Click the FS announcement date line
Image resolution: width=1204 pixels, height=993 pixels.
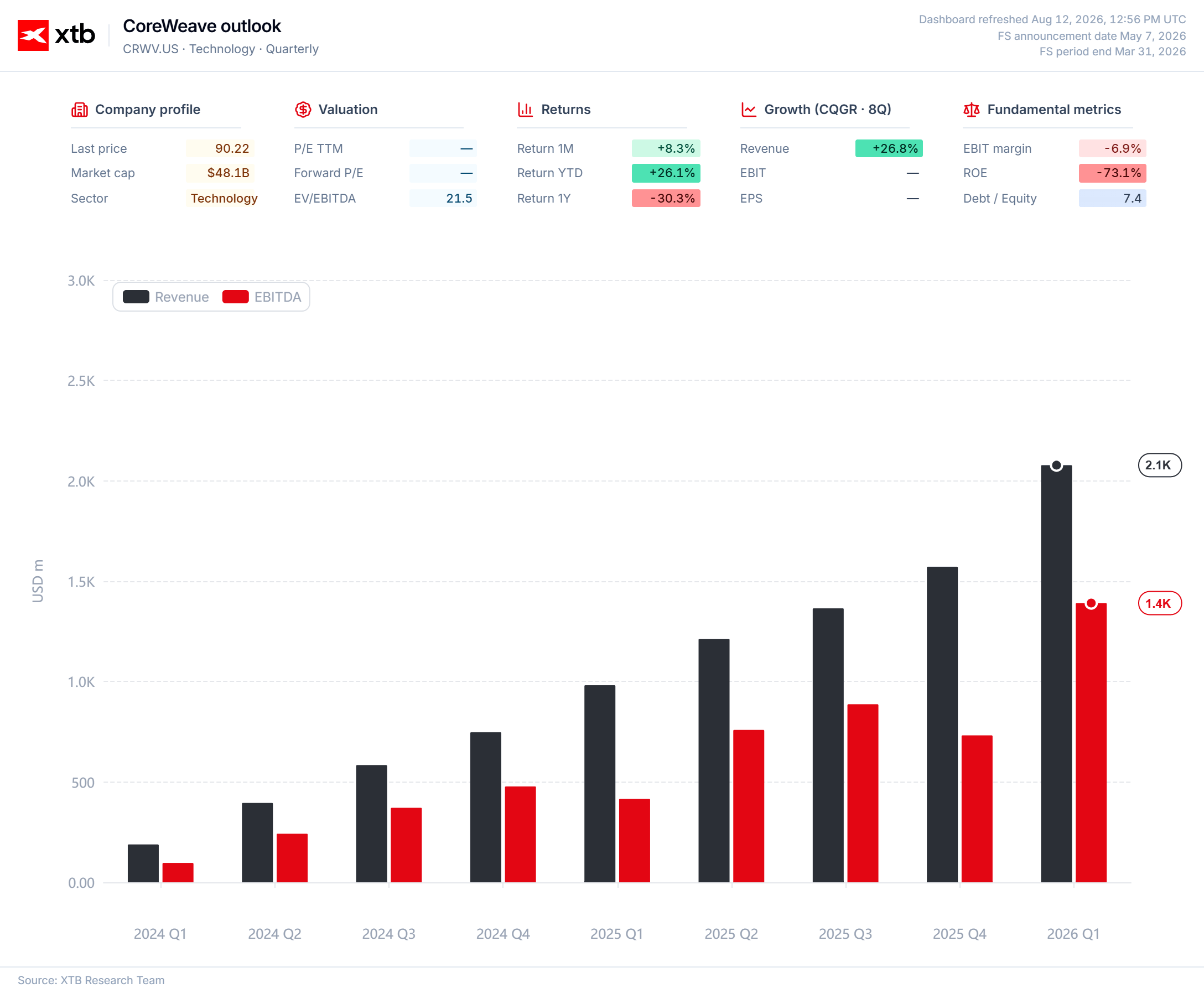coord(1092,35)
